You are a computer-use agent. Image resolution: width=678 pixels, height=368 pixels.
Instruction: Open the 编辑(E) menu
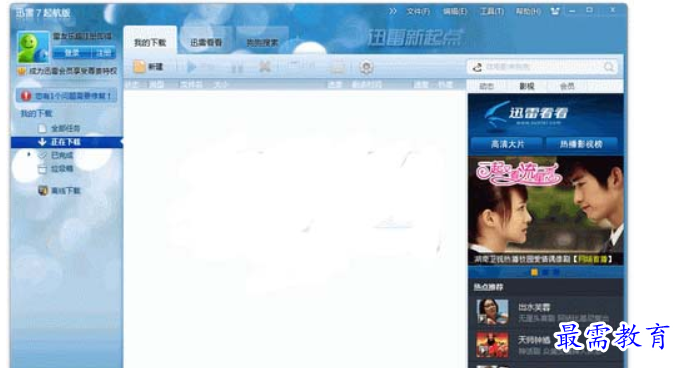[x=455, y=11]
